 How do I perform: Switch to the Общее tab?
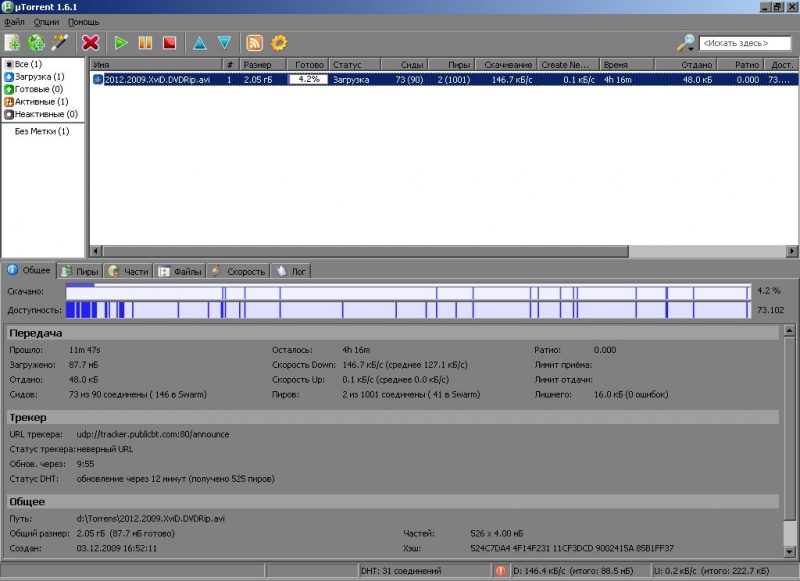(x=29, y=270)
